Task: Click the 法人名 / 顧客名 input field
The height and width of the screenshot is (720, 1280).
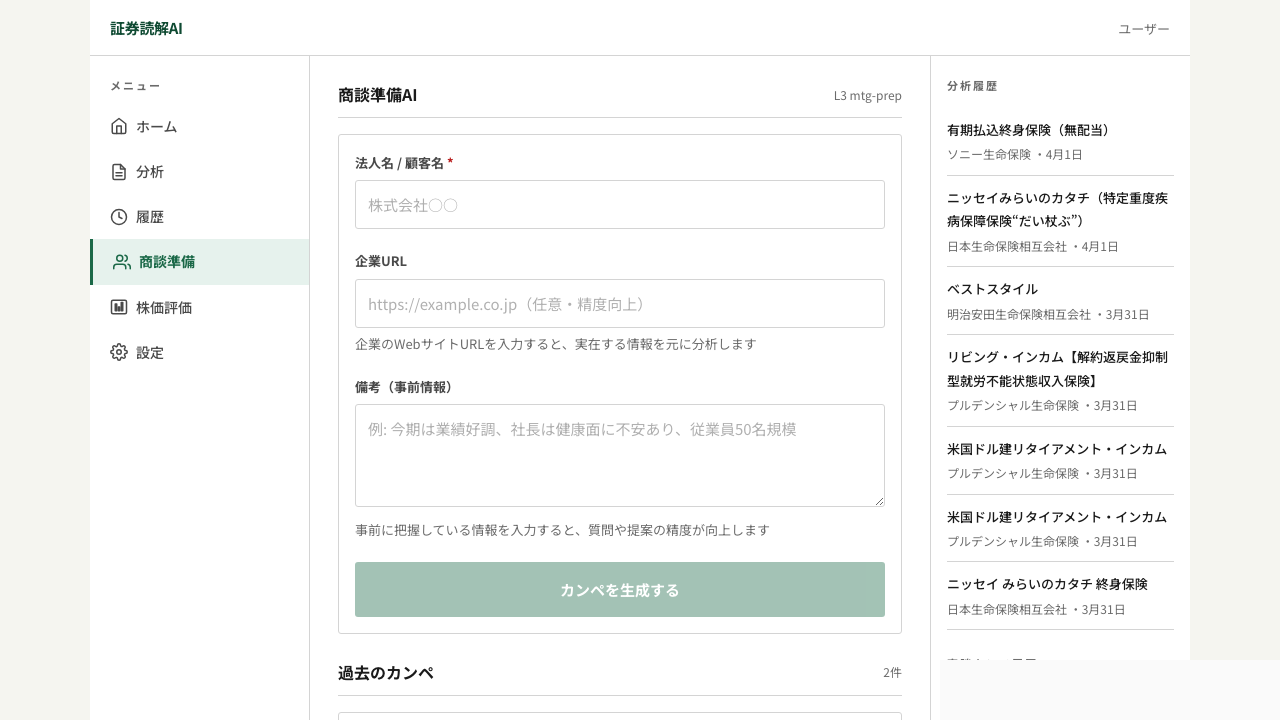Action: click(620, 205)
